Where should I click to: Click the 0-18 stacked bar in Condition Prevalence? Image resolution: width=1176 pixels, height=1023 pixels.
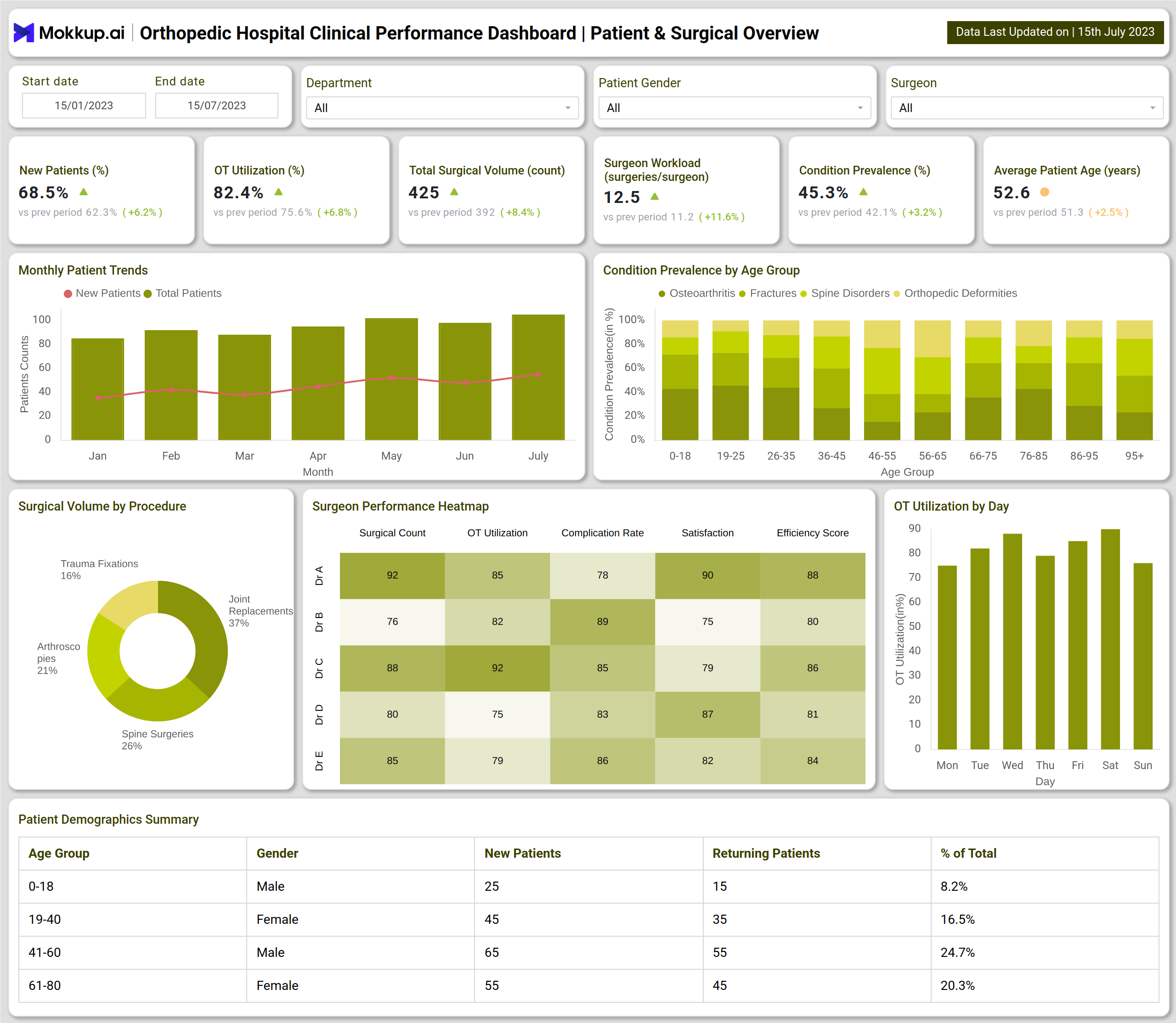click(680, 380)
